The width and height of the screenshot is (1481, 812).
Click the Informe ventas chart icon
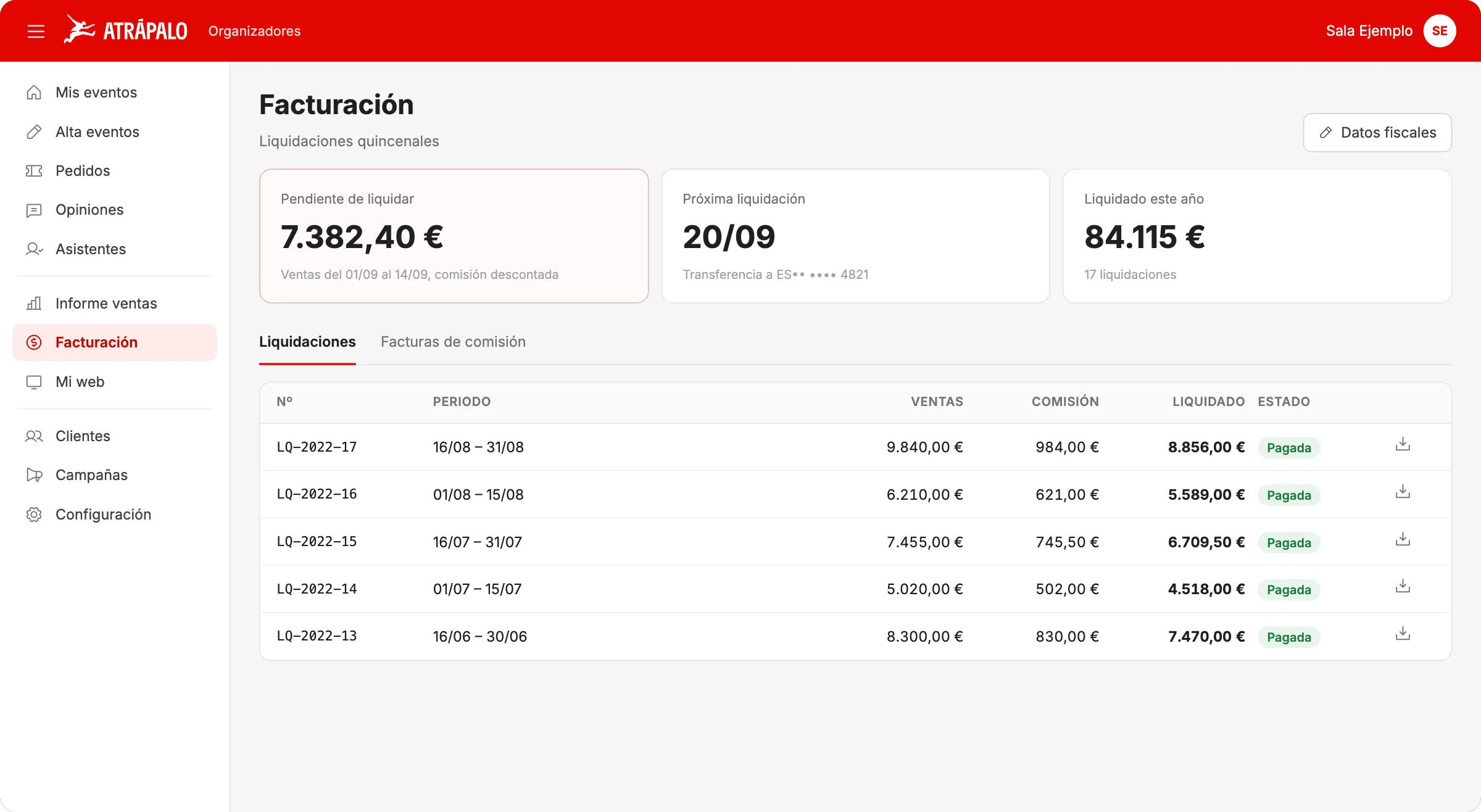click(x=34, y=304)
